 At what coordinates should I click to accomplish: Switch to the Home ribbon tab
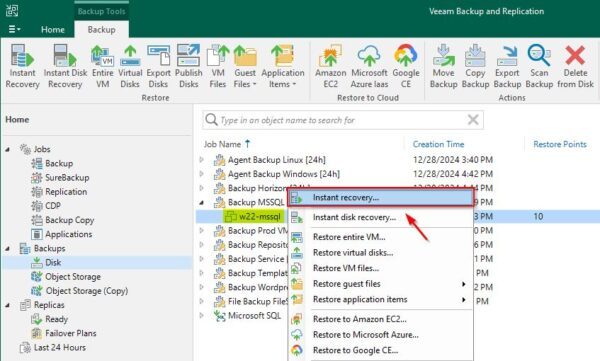53,29
